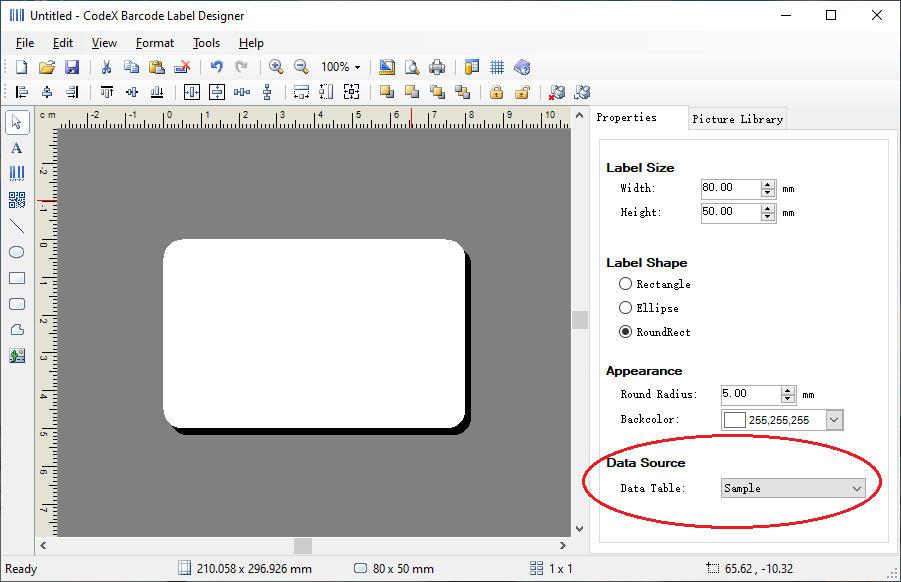Create a new label document
Viewport: 901px width, 582px height.
pos(21,67)
